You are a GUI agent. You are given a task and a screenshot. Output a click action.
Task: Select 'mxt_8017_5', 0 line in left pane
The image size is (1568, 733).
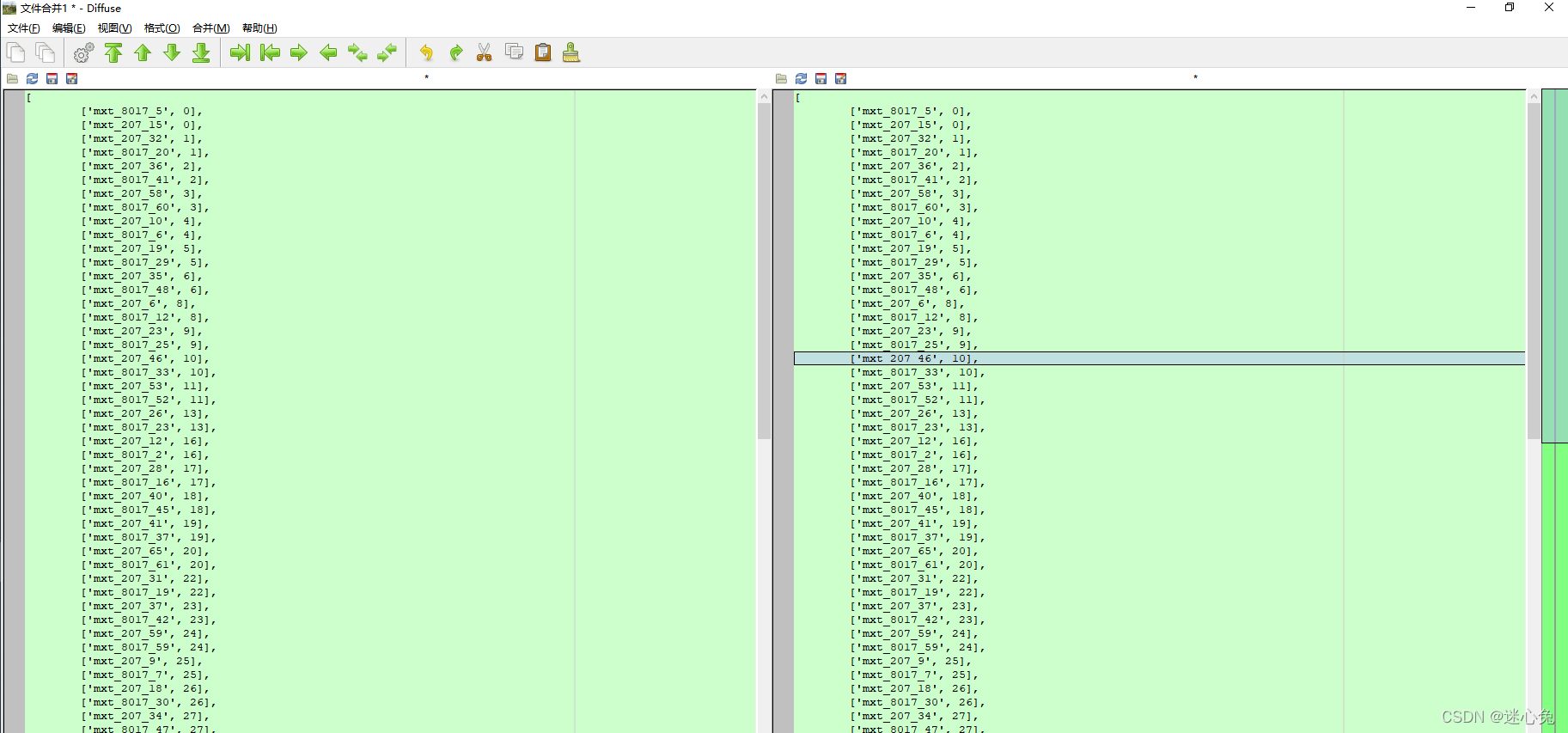click(142, 111)
